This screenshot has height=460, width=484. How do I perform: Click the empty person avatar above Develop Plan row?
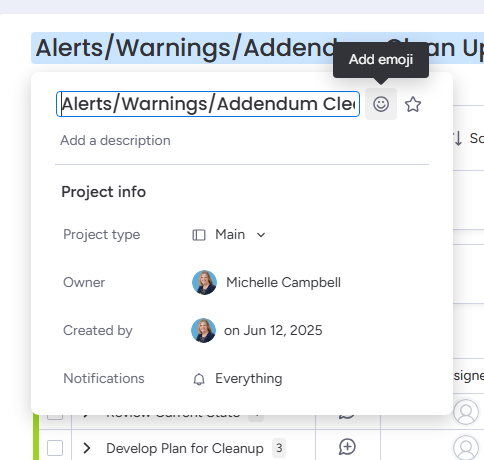tap(466, 412)
